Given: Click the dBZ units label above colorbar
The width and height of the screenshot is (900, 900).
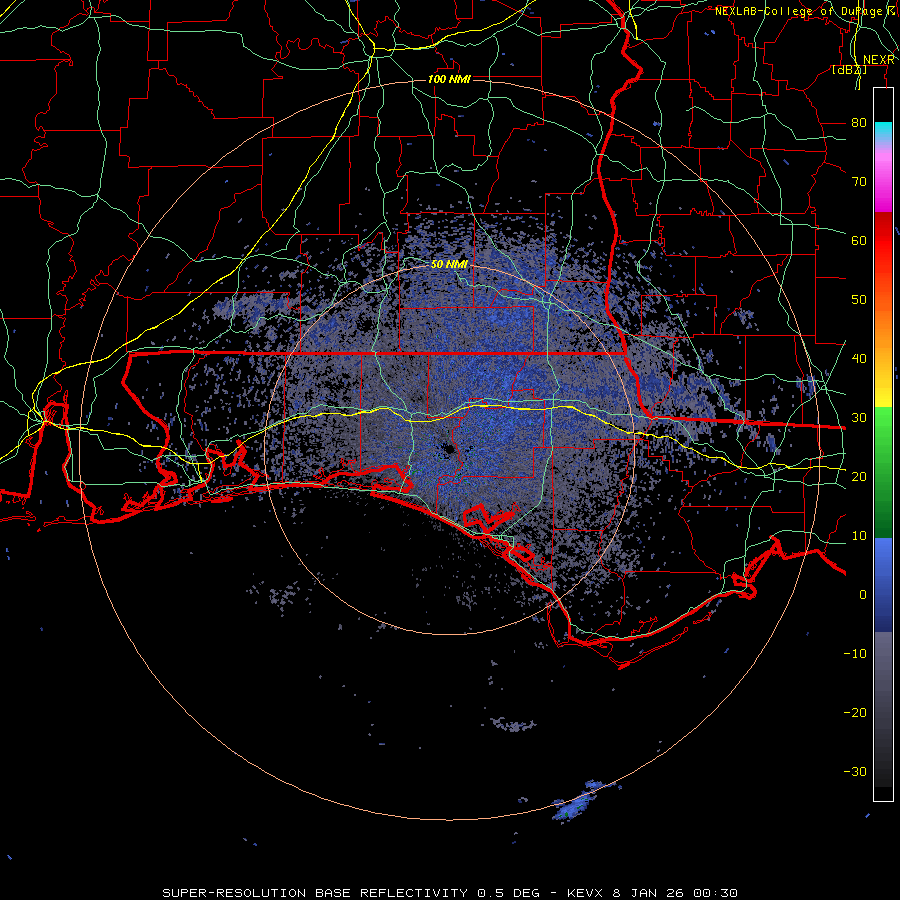Looking at the screenshot, I should (x=849, y=69).
